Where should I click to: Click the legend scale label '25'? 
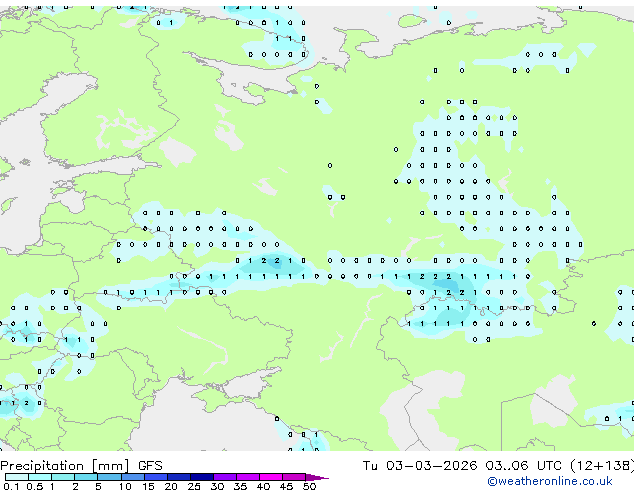click(x=194, y=486)
